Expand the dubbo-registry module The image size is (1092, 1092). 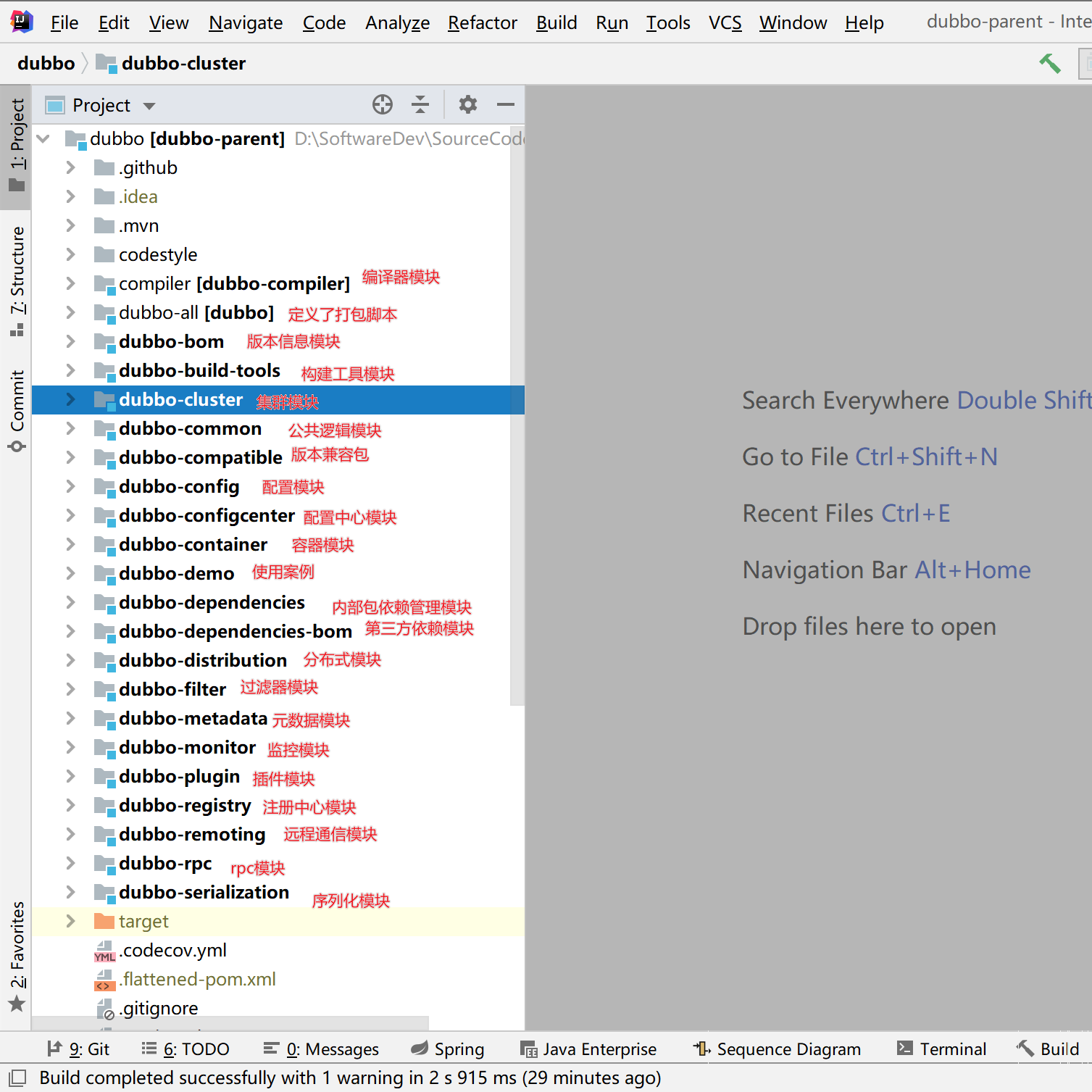pos(70,805)
